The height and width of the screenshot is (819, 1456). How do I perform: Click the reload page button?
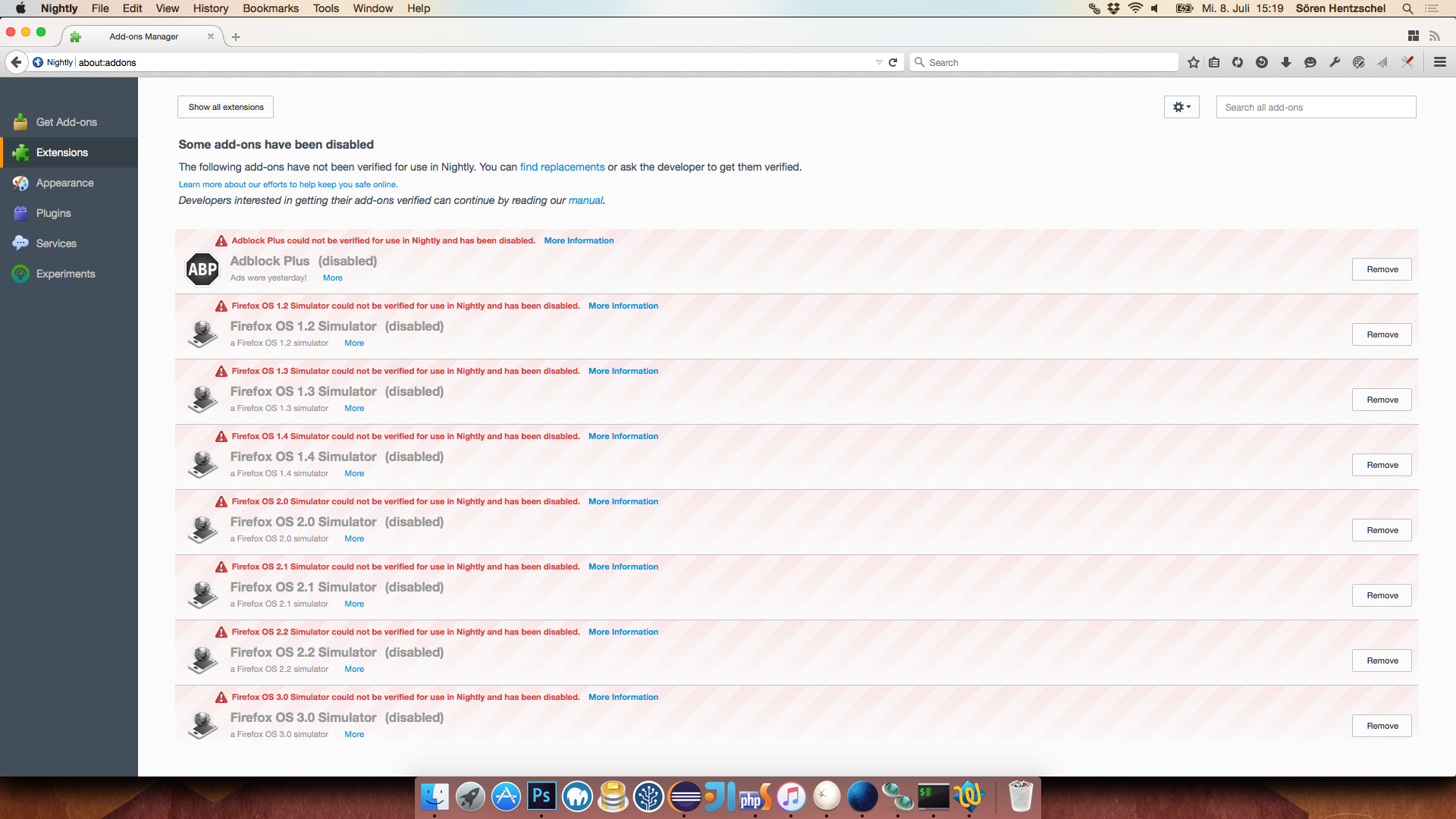pos(893,62)
